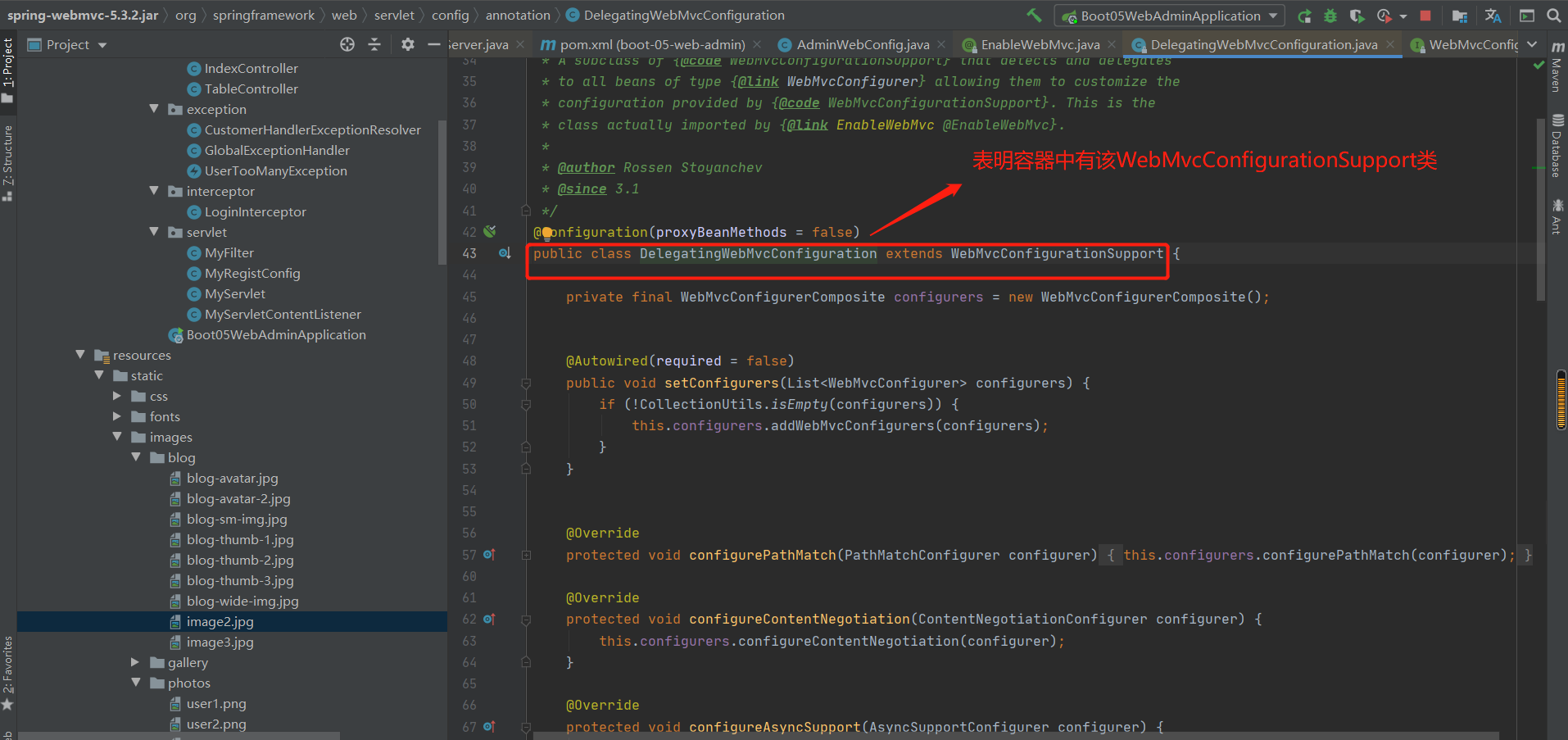Expand the css folder

pos(117,395)
